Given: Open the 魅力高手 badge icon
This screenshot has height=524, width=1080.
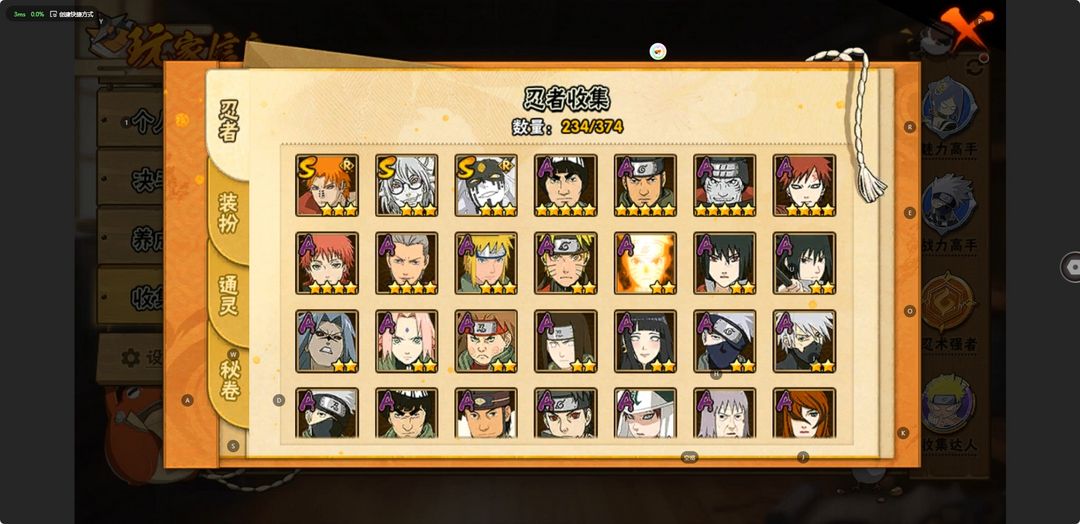Looking at the screenshot, I should coord(948,108).
